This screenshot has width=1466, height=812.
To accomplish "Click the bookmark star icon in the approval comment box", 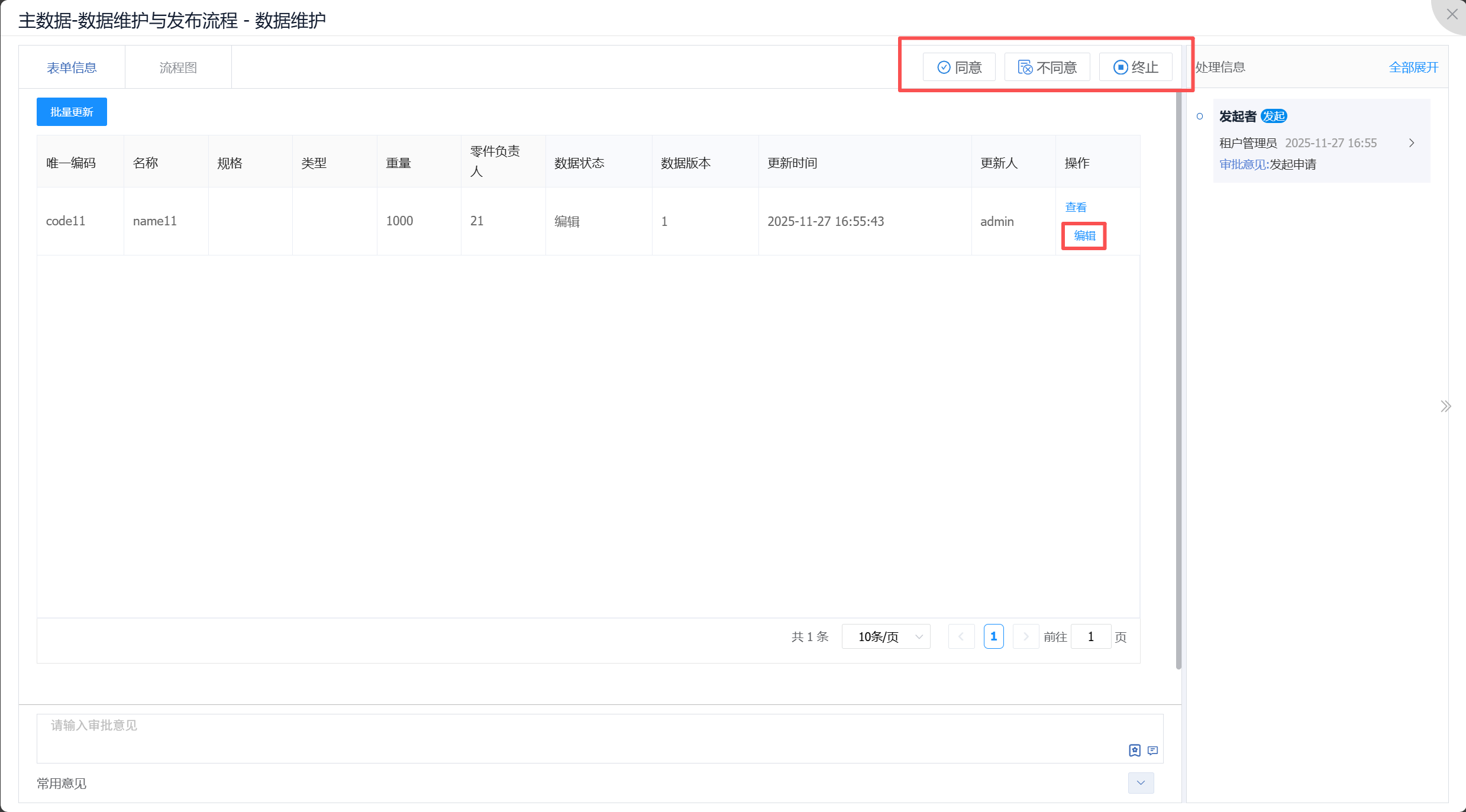I will [x=1134, y=750].
